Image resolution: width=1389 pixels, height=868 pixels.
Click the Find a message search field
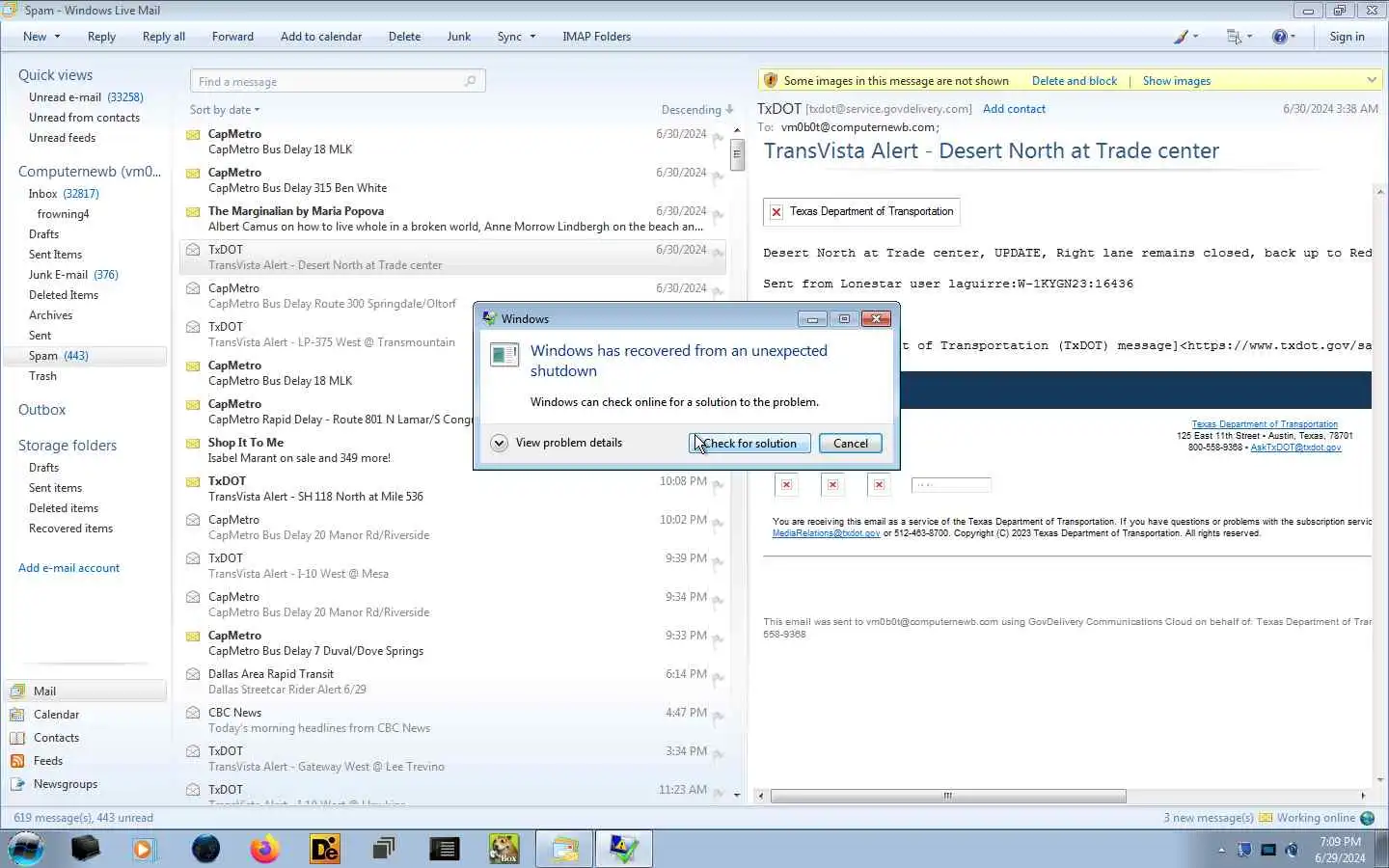[338, 81]
